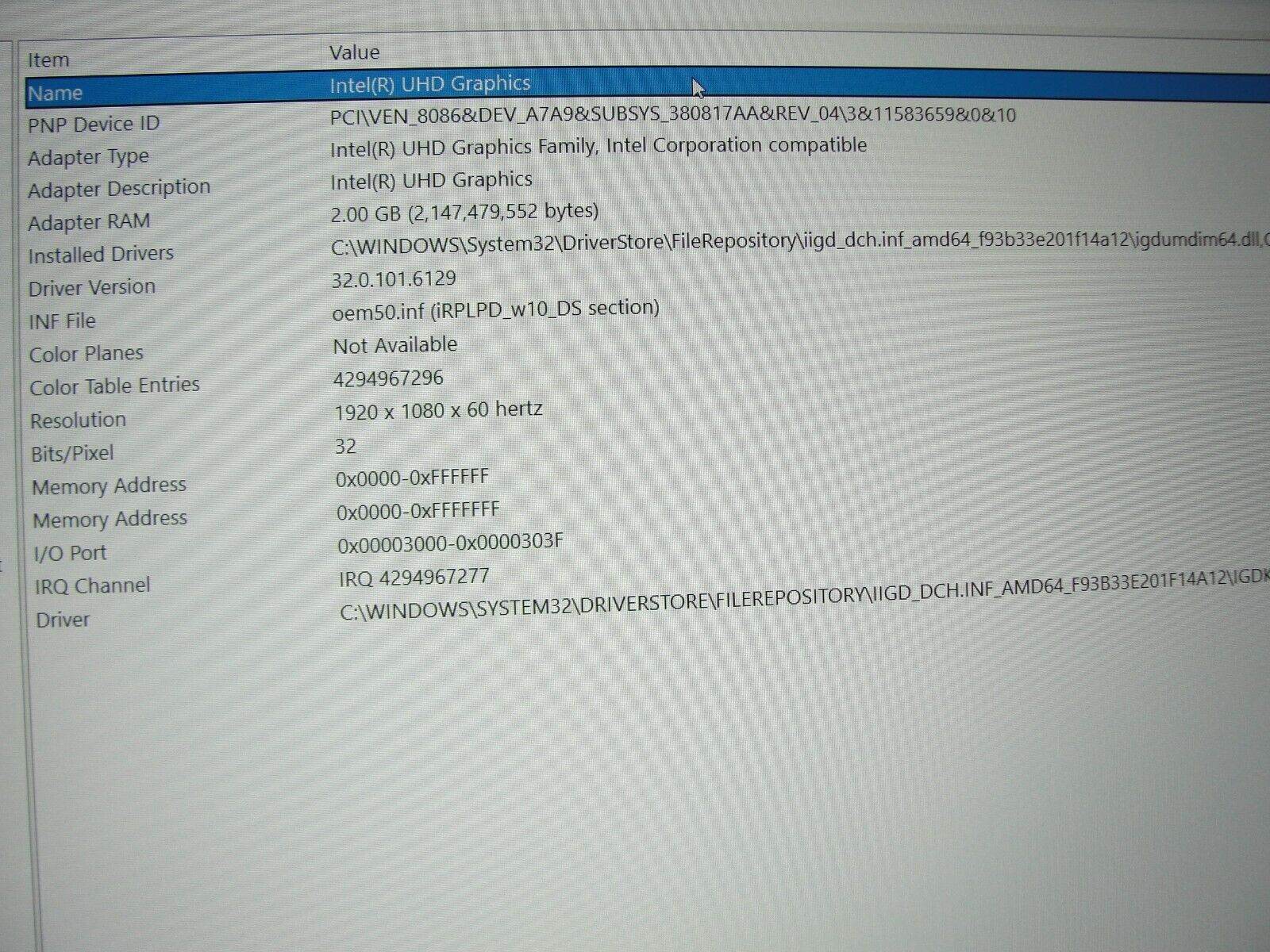Select the Bits/Pixel row
The width and height of the screenshot is (1270, 952).
click(x=72, y=454)
